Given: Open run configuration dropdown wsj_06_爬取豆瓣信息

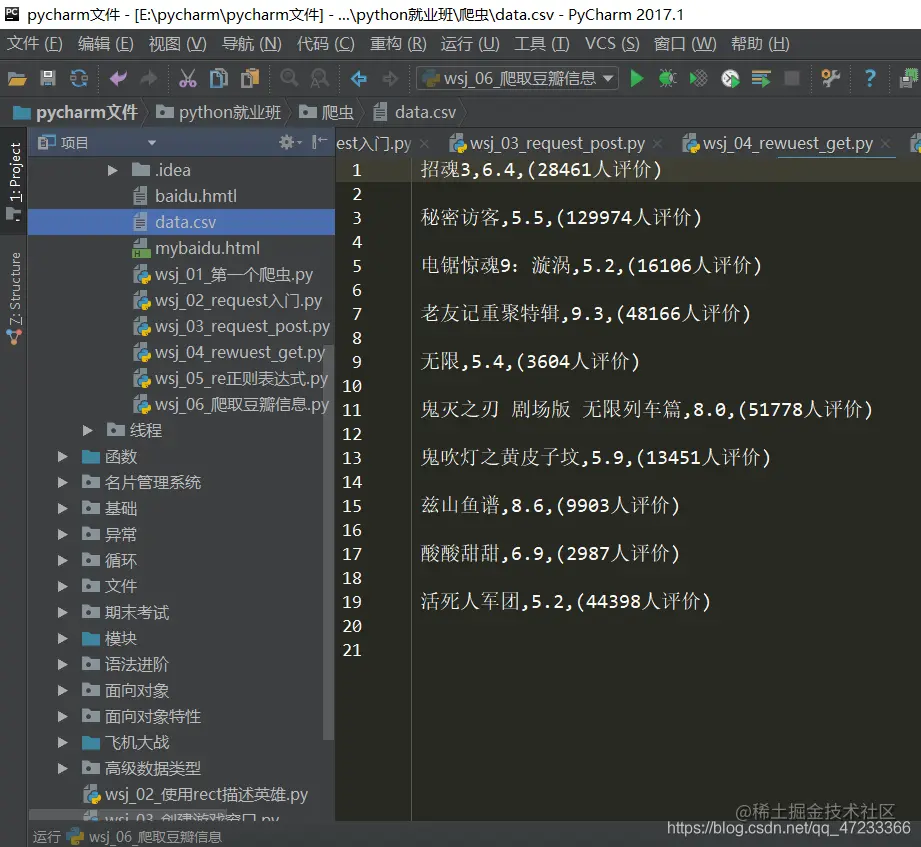Looking at the screenshot, I should (x=517, y=78).
